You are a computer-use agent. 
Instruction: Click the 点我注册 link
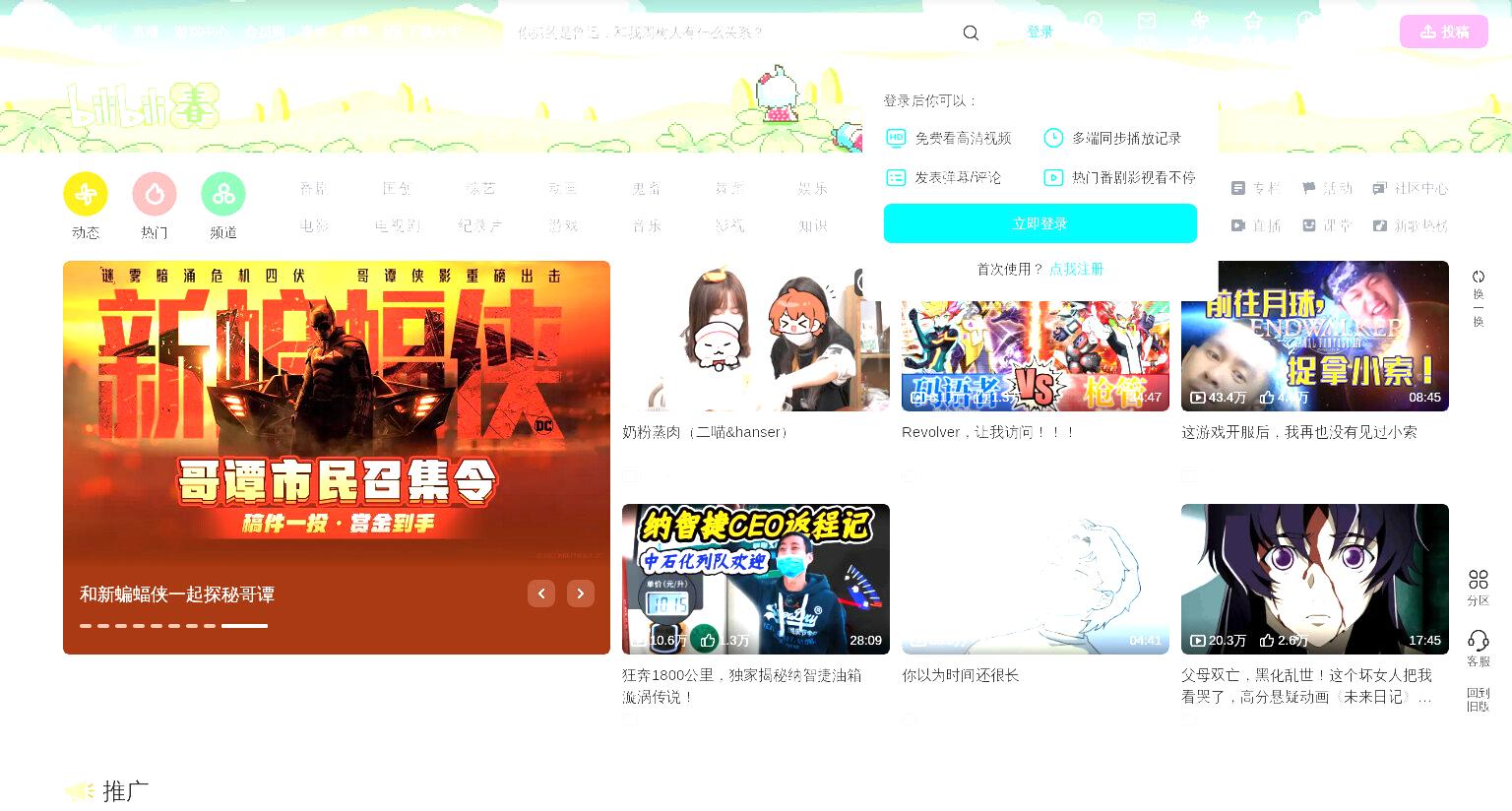click(1076, 269)
